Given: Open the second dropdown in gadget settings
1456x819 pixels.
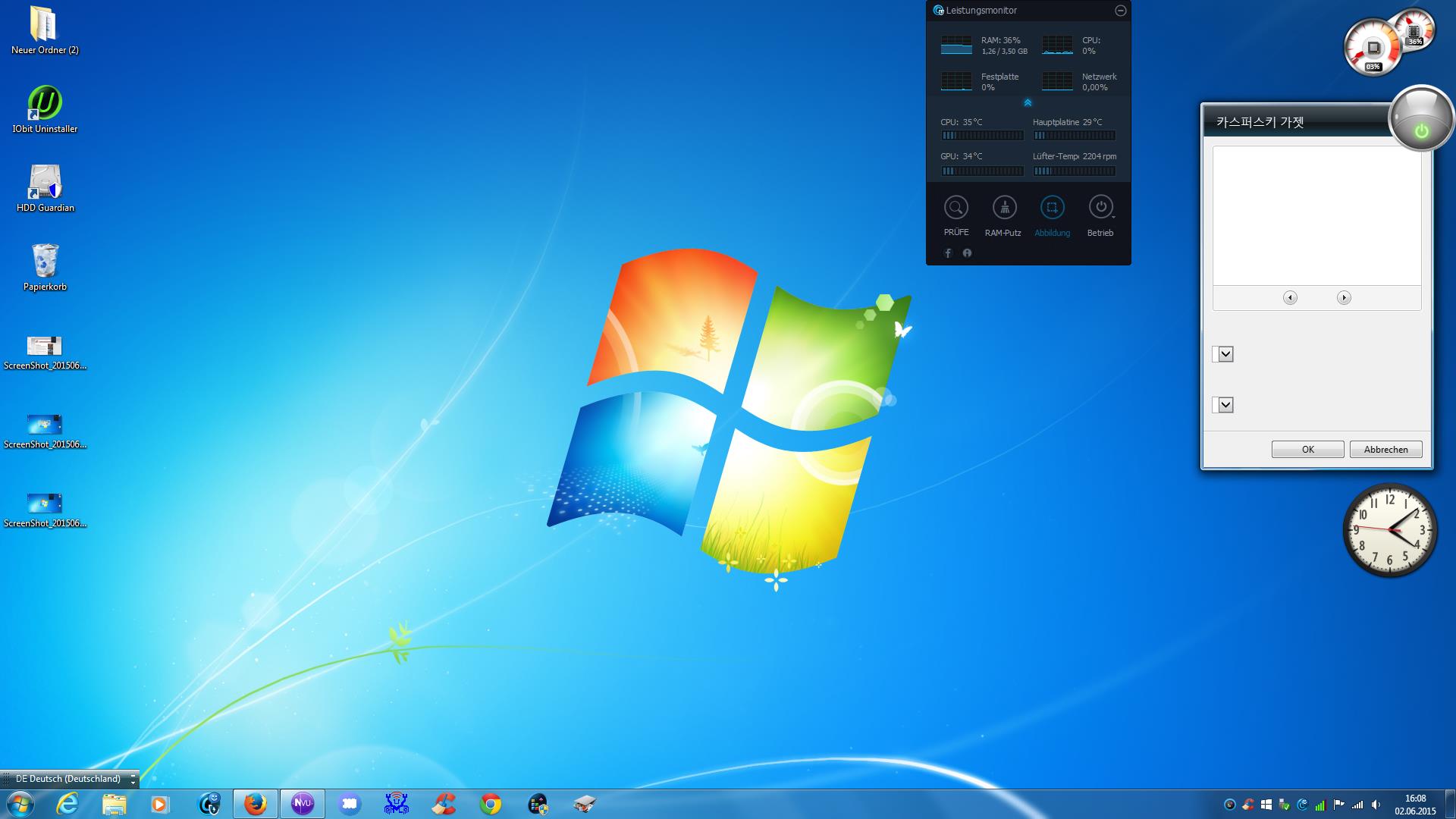Looking at the screenshot, I should (x=1225, y=405).
